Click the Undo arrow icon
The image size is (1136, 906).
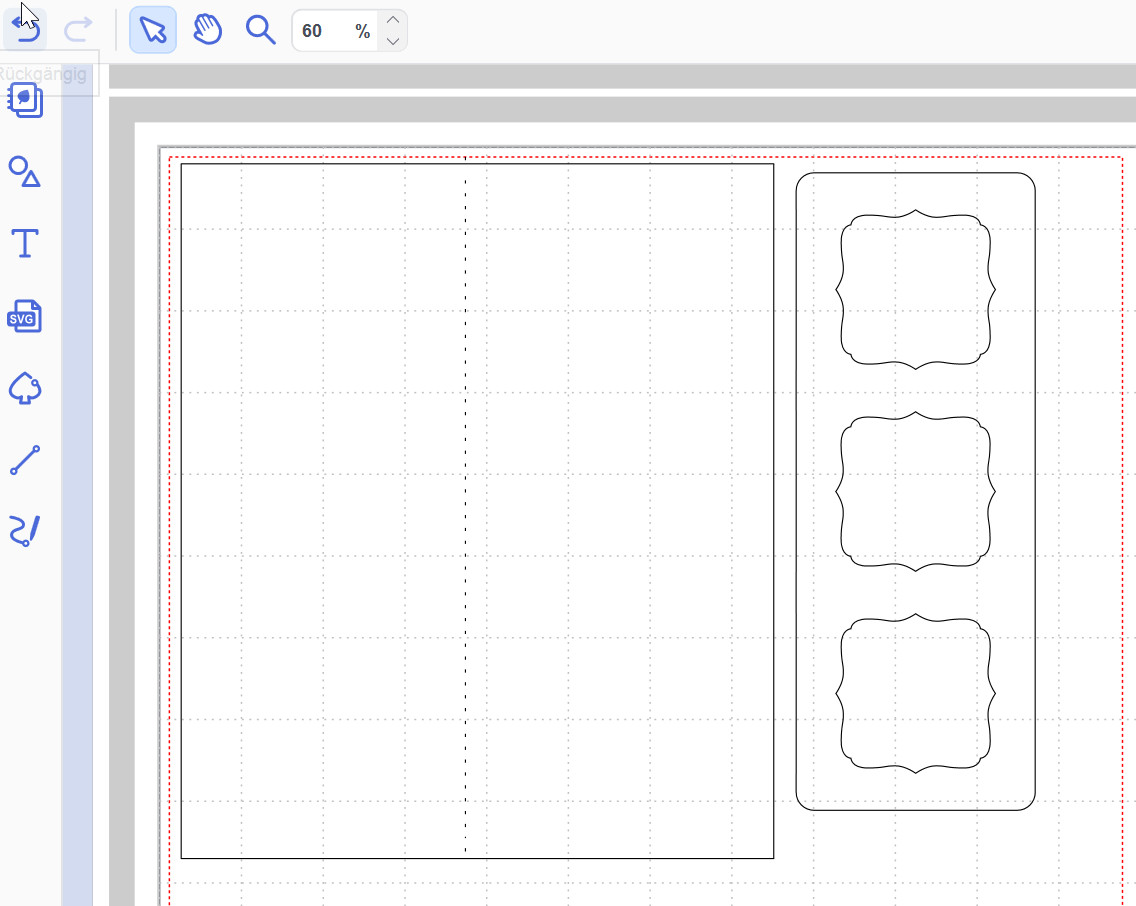pos(25,30)
